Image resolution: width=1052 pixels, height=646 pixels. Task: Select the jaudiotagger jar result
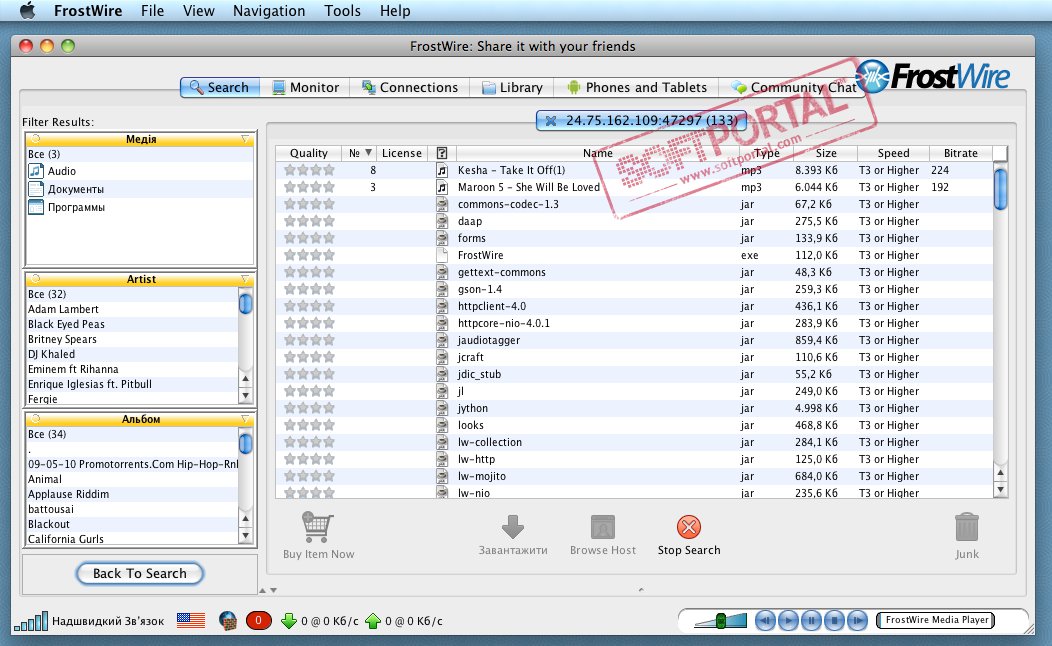click(634, 340)
